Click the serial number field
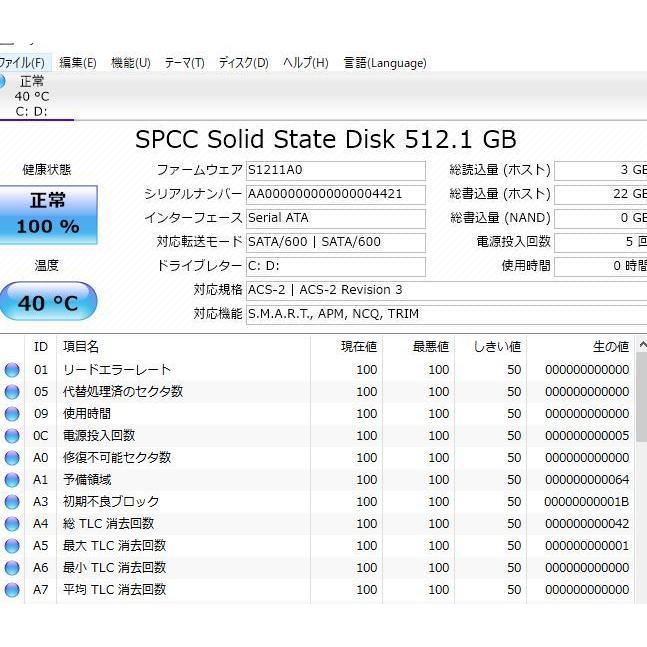This screenshot has height=647, width=647. pyautogui.click(x=335, y=194)
